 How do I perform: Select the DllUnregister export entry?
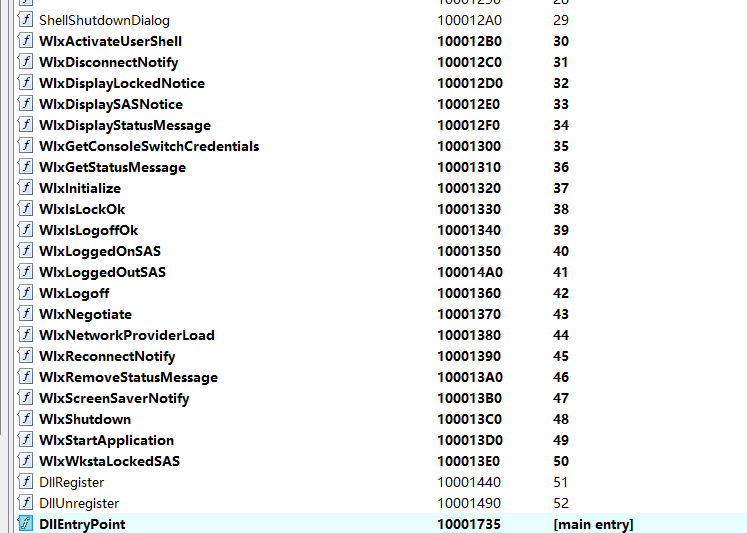tap(79, 503)
